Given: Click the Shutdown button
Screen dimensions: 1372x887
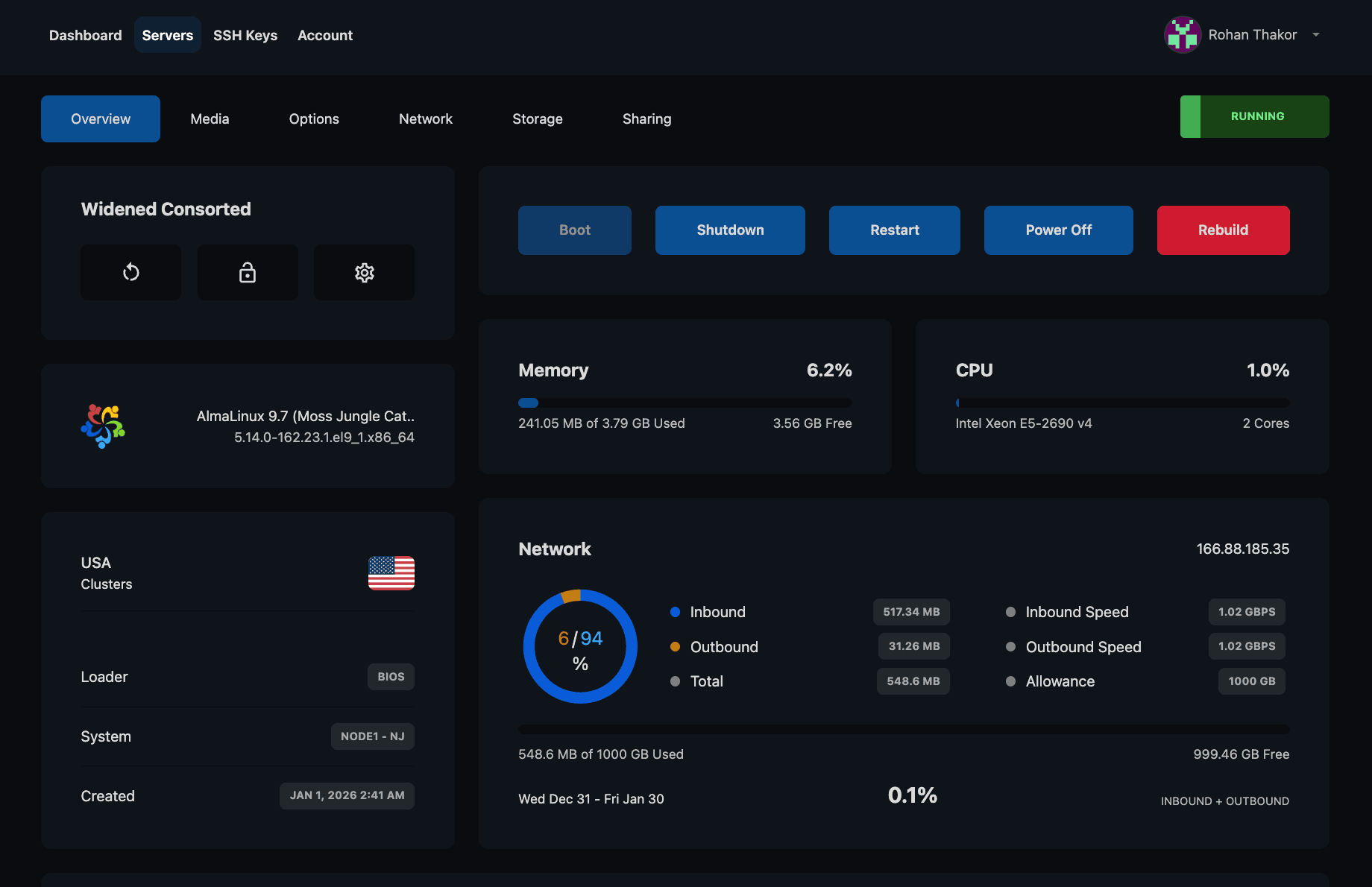Looking at the screenshot, I should pyautogui.click(x=730, y=230).
